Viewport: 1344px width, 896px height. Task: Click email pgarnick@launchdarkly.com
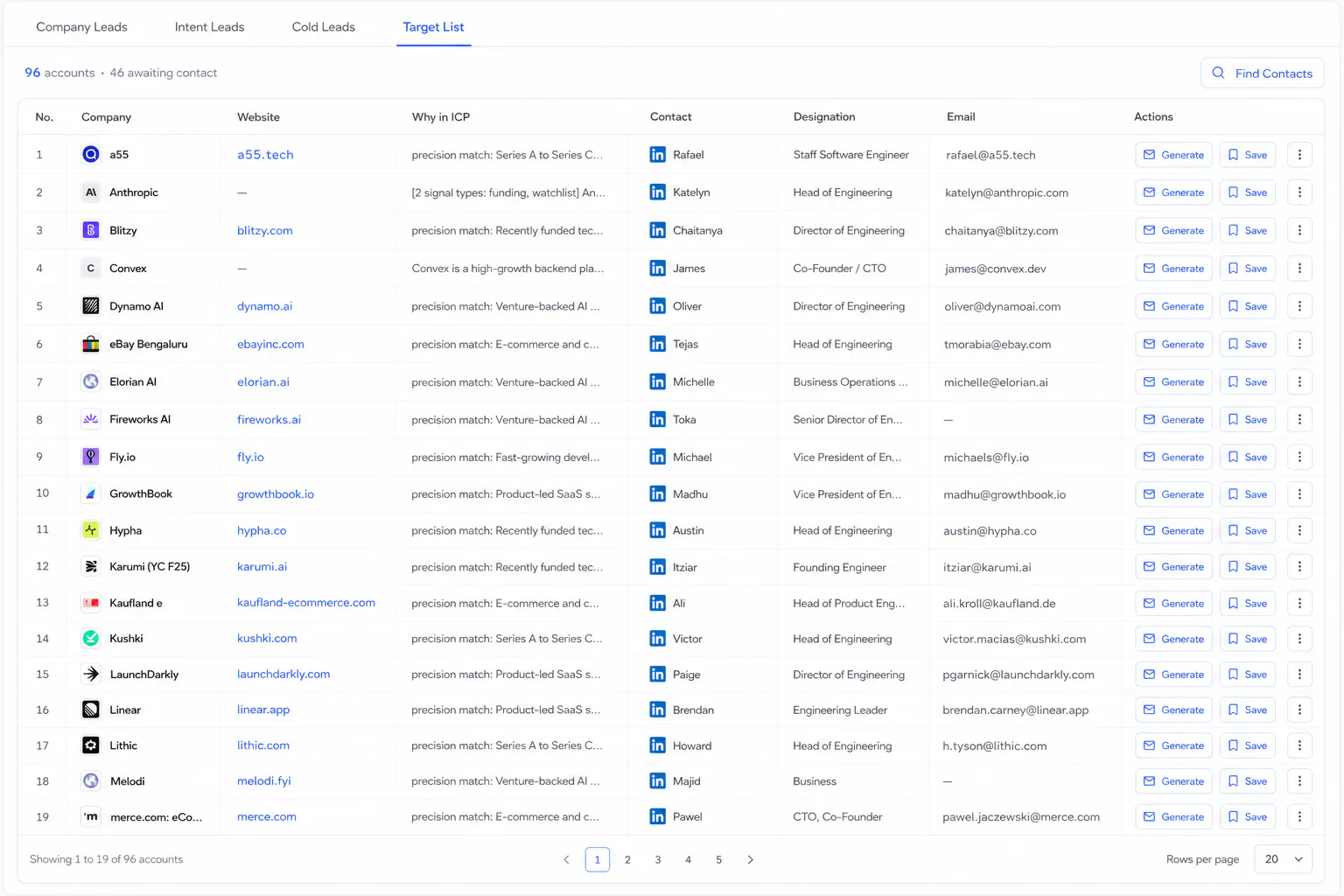pyautogui.click(x=1018, y=675)
